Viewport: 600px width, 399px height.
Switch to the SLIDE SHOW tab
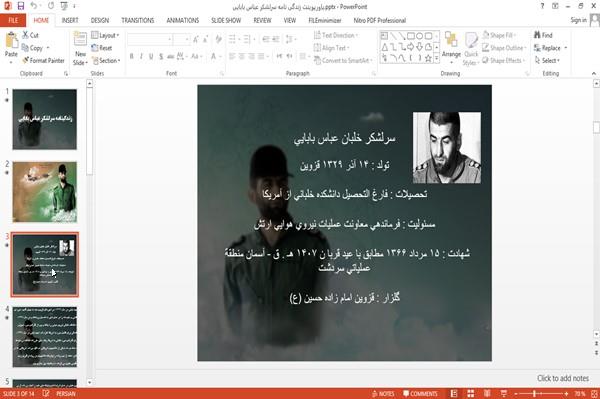[226, 20]
